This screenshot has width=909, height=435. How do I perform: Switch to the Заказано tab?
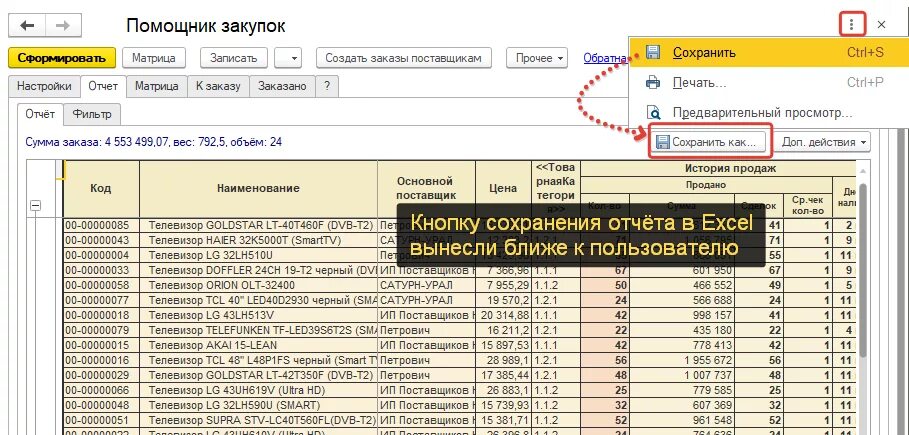pyautogui.click(x=282, y=86)
